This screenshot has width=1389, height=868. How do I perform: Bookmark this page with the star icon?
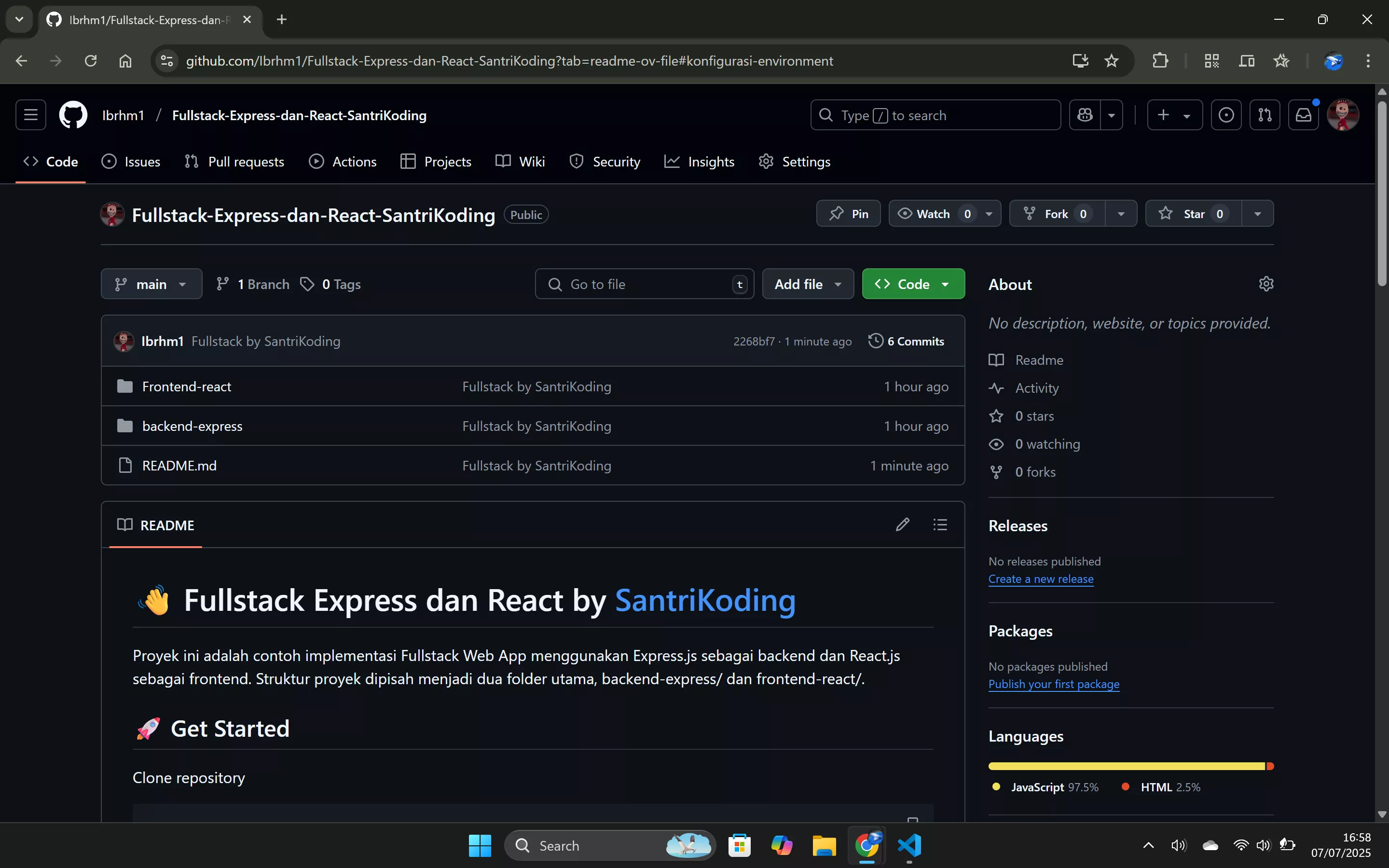pos(1111,61)
